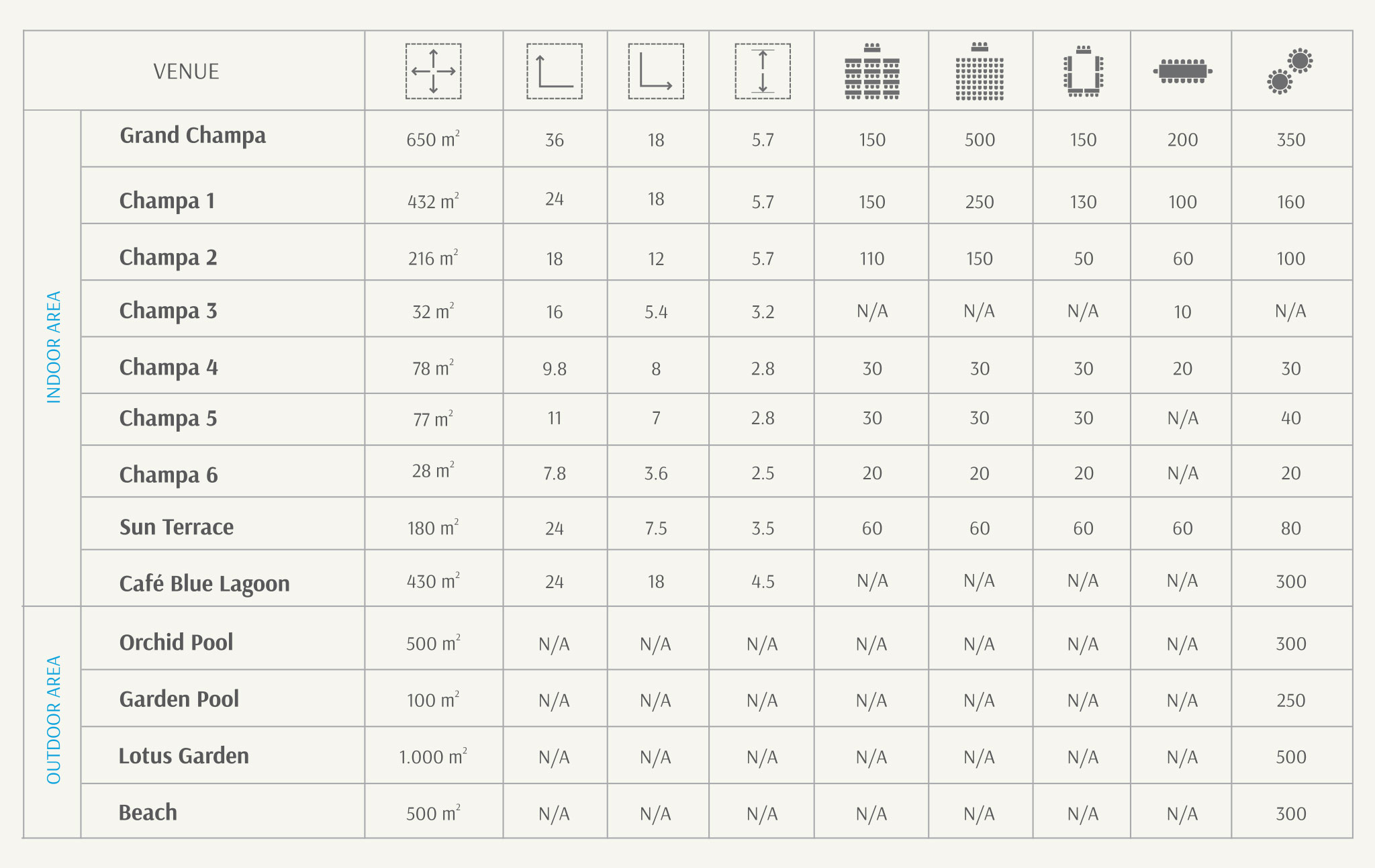Click the INDOOR AREA vertical label
This screenshot has width=1375, height=868.
54,347
